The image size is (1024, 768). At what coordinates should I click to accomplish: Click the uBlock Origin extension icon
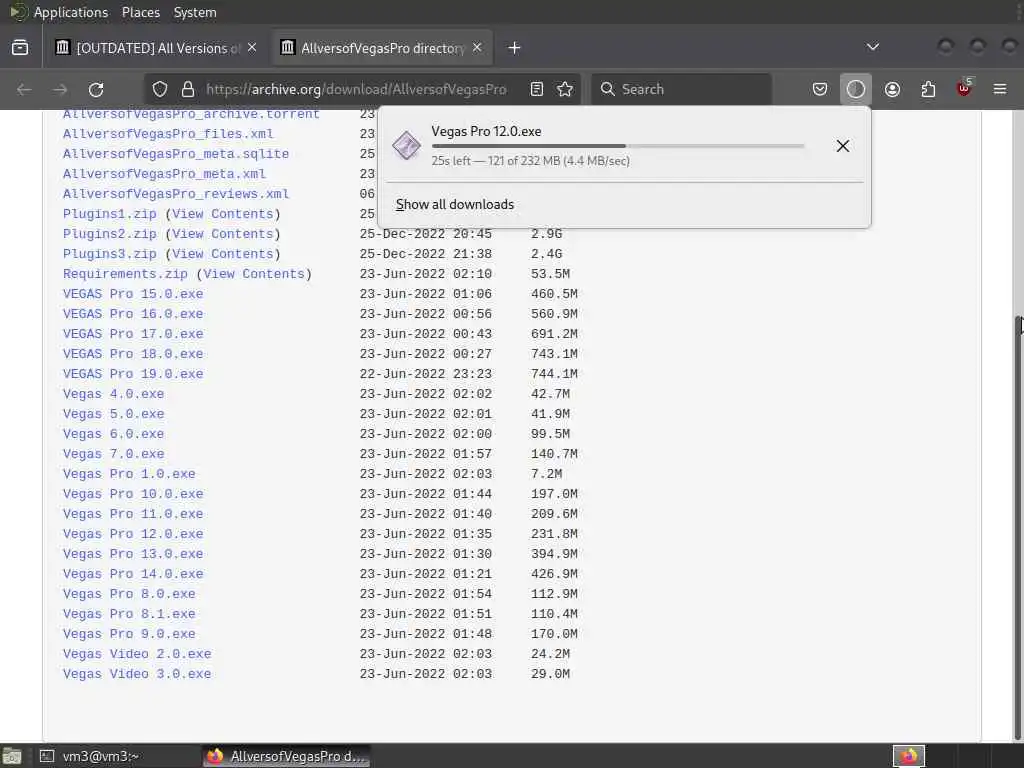(x=965, y=88)
